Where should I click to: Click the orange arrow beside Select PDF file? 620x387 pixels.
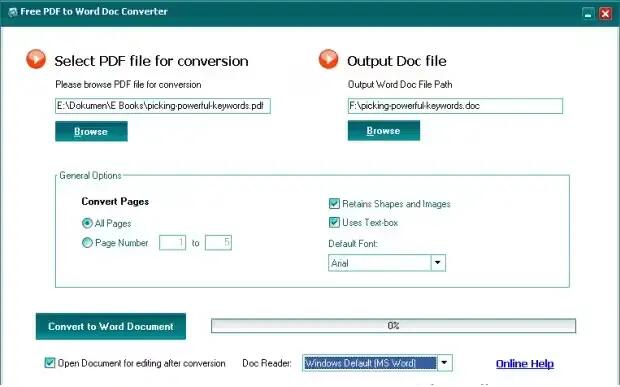click(x=36, y=59)
